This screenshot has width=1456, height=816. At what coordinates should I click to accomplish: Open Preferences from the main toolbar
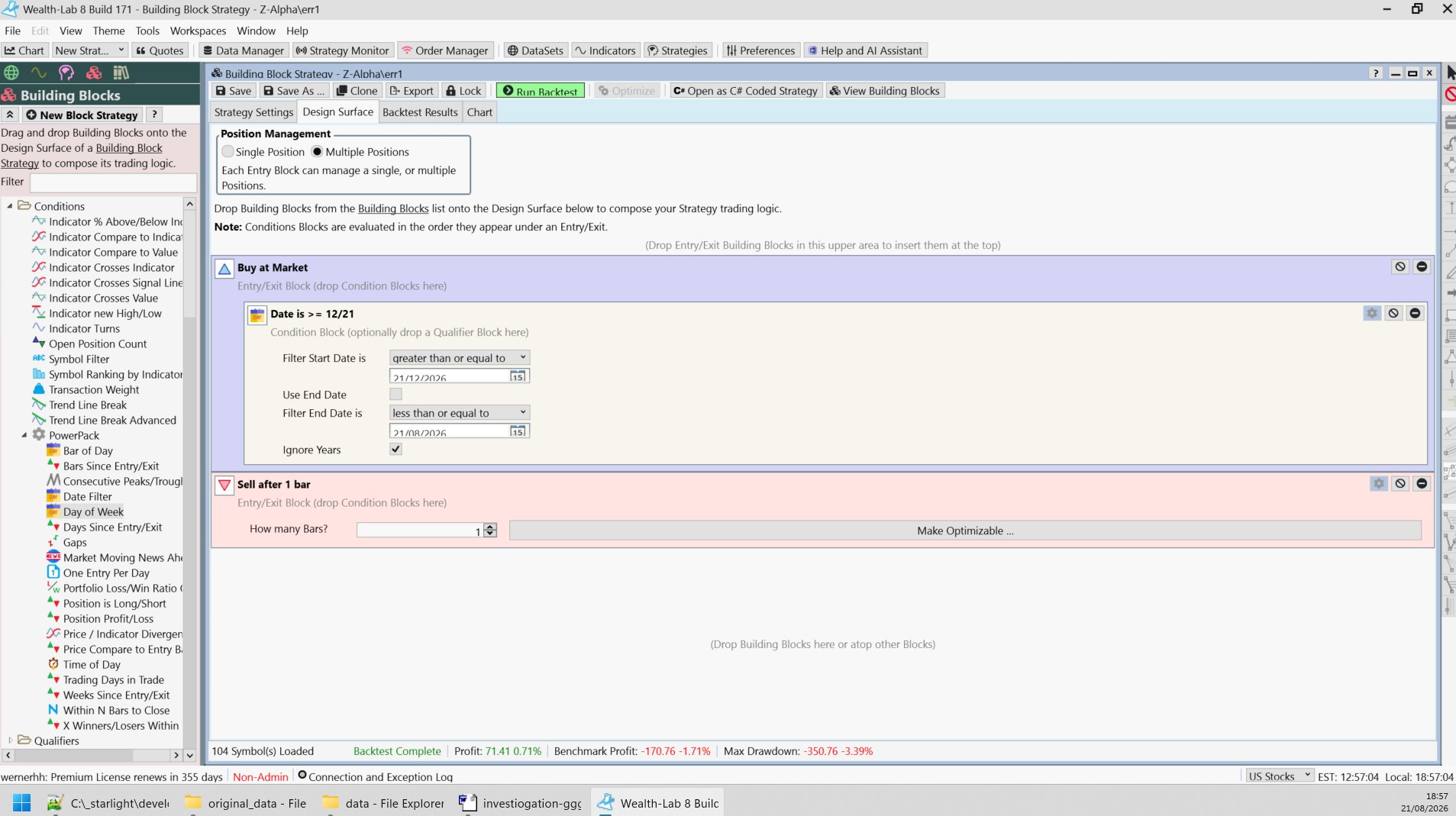(761, 50)
